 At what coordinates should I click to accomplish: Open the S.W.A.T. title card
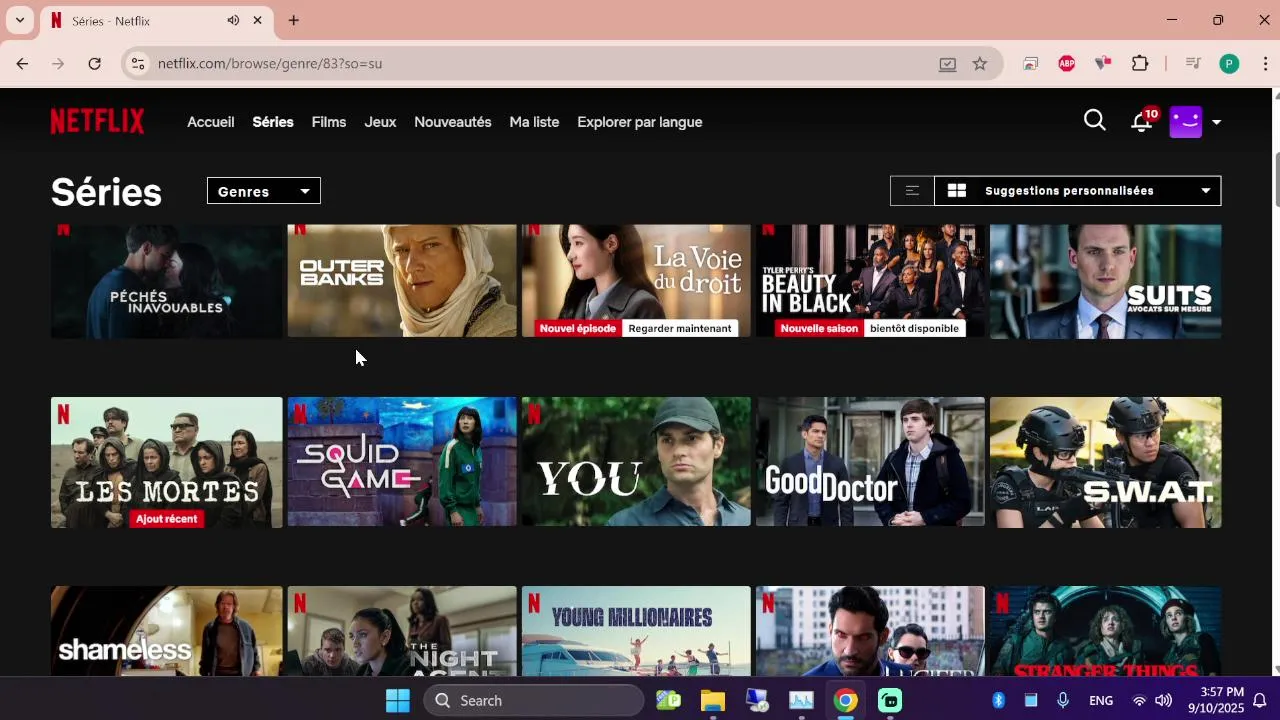[1105, 462]
